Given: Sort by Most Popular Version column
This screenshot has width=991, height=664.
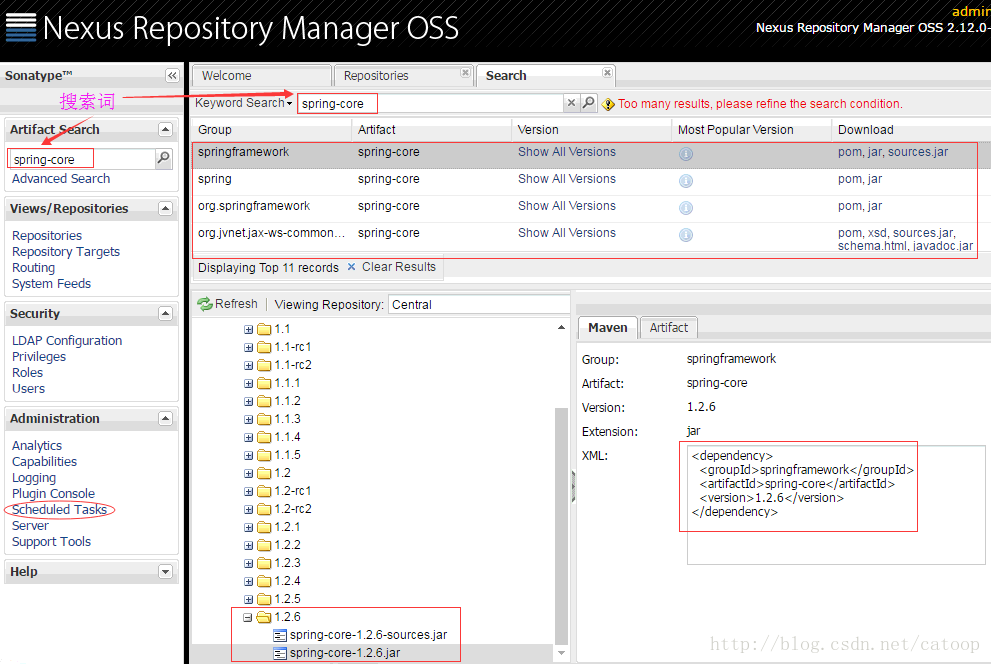Looking at the screenshot, I should pyautogui.click(x=751, y=130).
